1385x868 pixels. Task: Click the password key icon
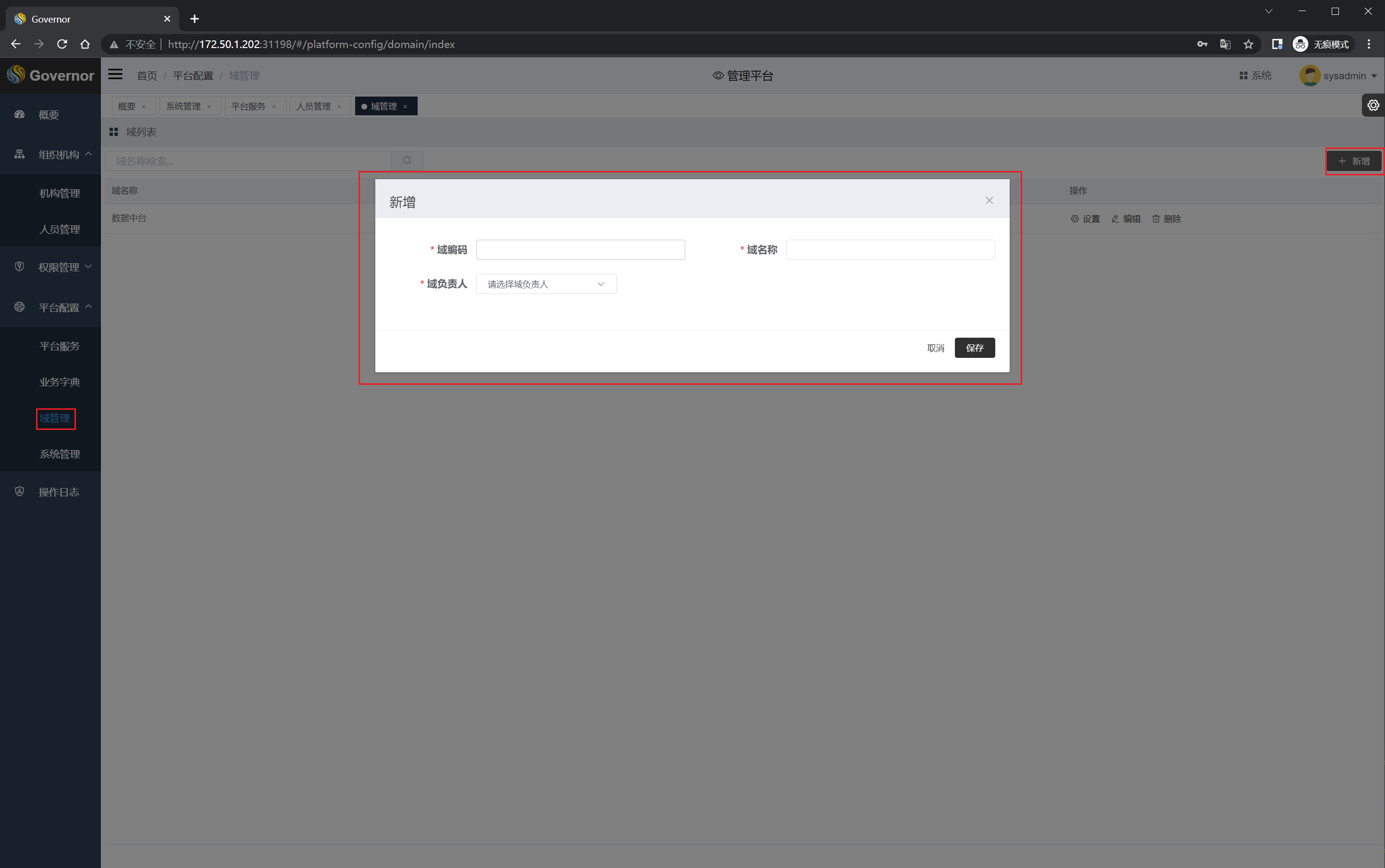point(1202,44)
